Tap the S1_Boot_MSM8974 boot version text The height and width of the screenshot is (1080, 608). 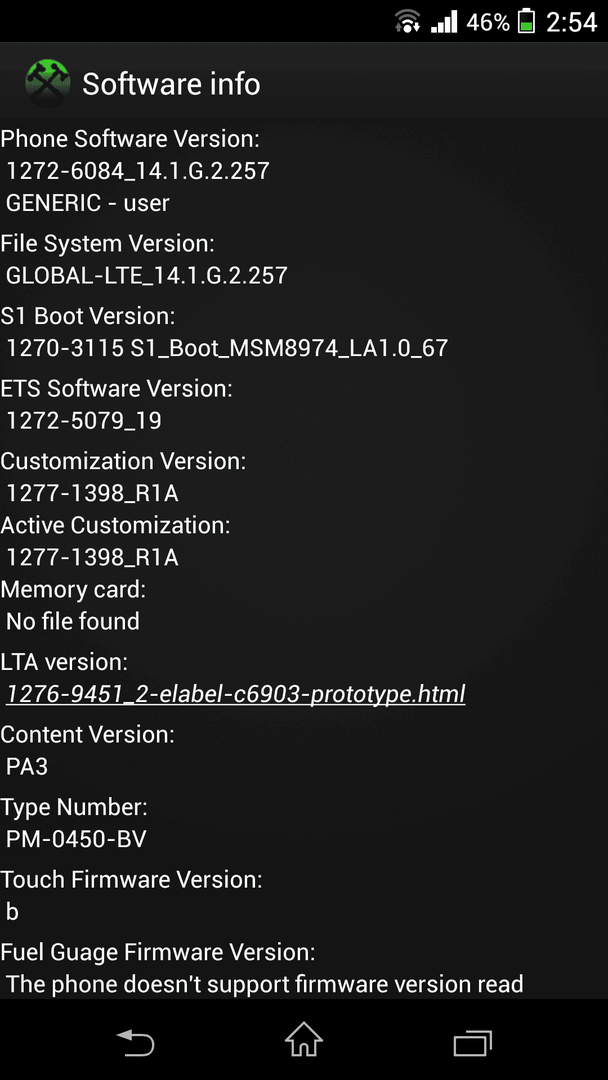point(227,348)
